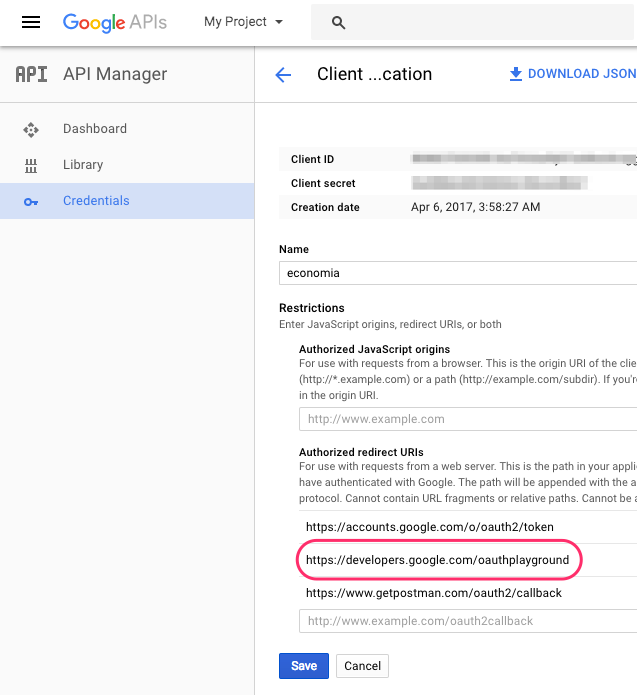Viewport: 637px width, 695px height.
Task: Click the Library icon
Action: click(31, 166)
